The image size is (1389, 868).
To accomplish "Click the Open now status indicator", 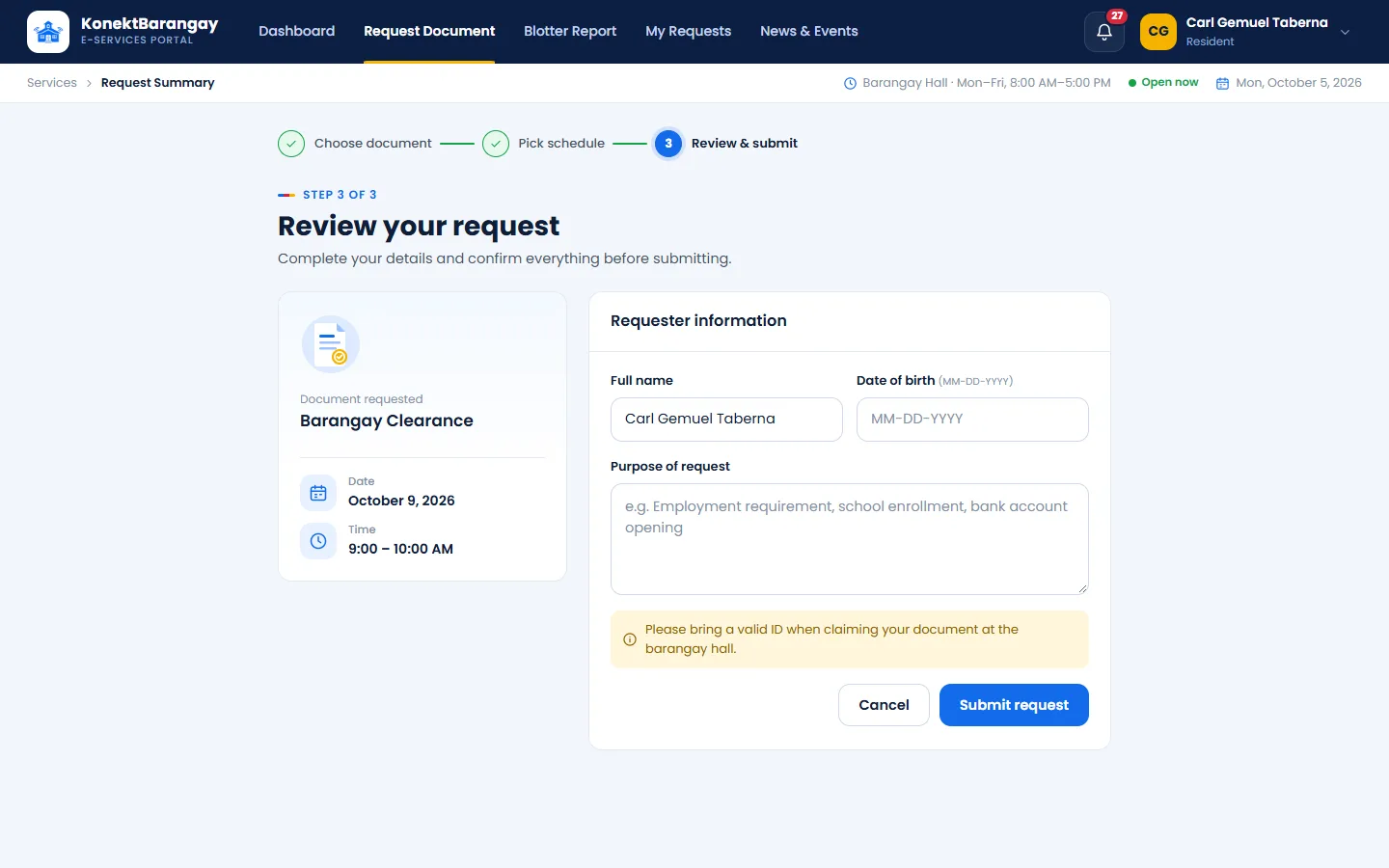I will pos(1163,83).
